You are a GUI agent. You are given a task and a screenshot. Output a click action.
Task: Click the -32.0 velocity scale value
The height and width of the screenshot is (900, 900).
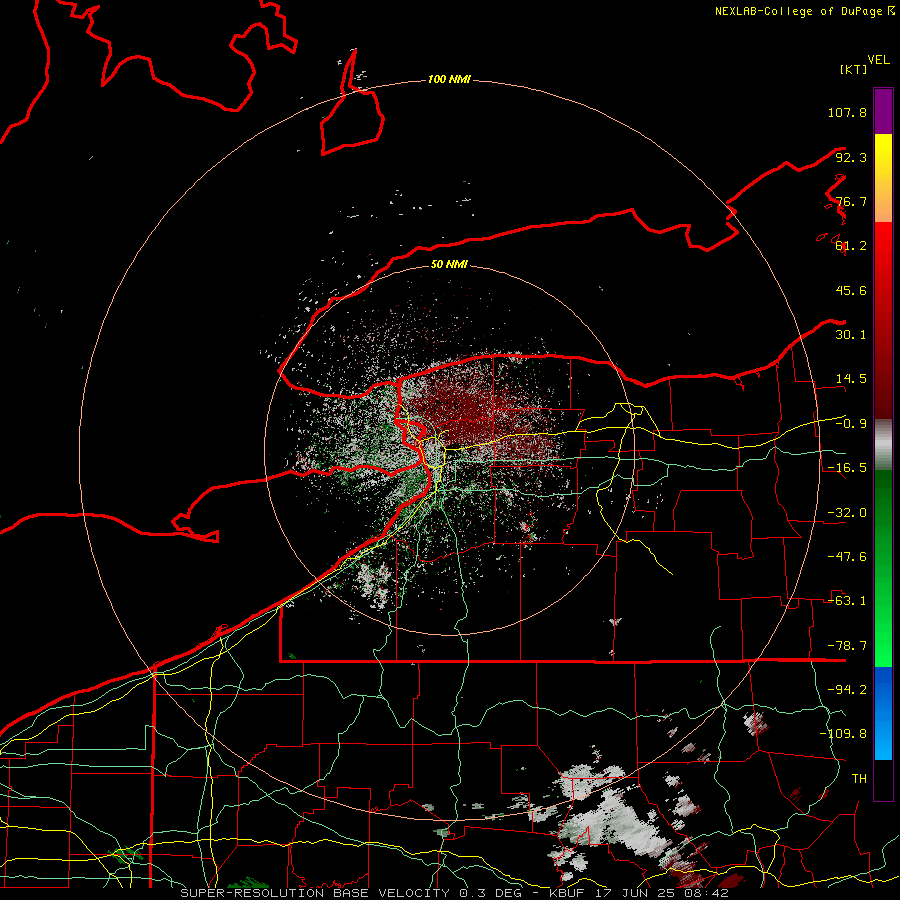point(847,513)
